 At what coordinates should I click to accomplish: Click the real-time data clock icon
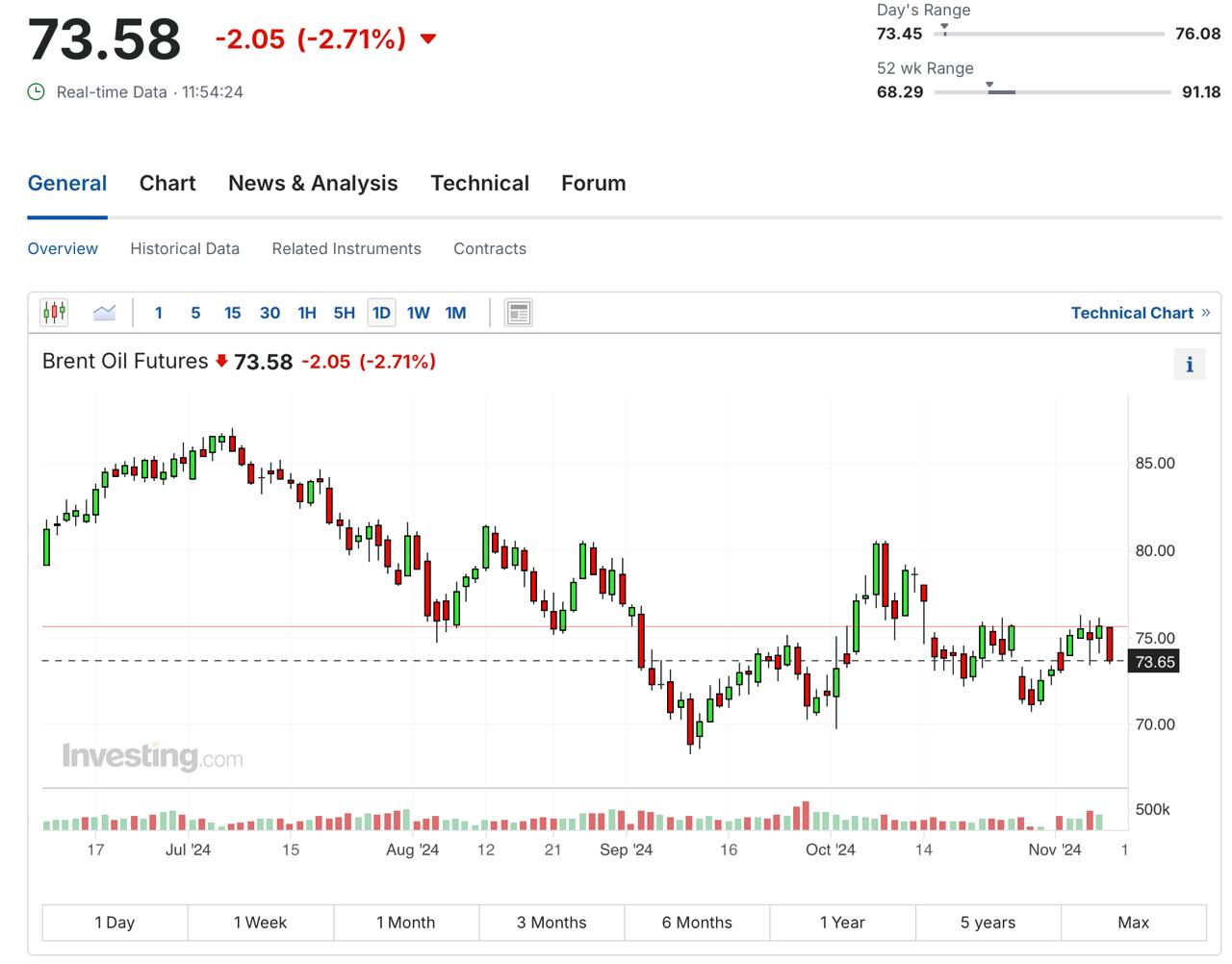(37, 92)
